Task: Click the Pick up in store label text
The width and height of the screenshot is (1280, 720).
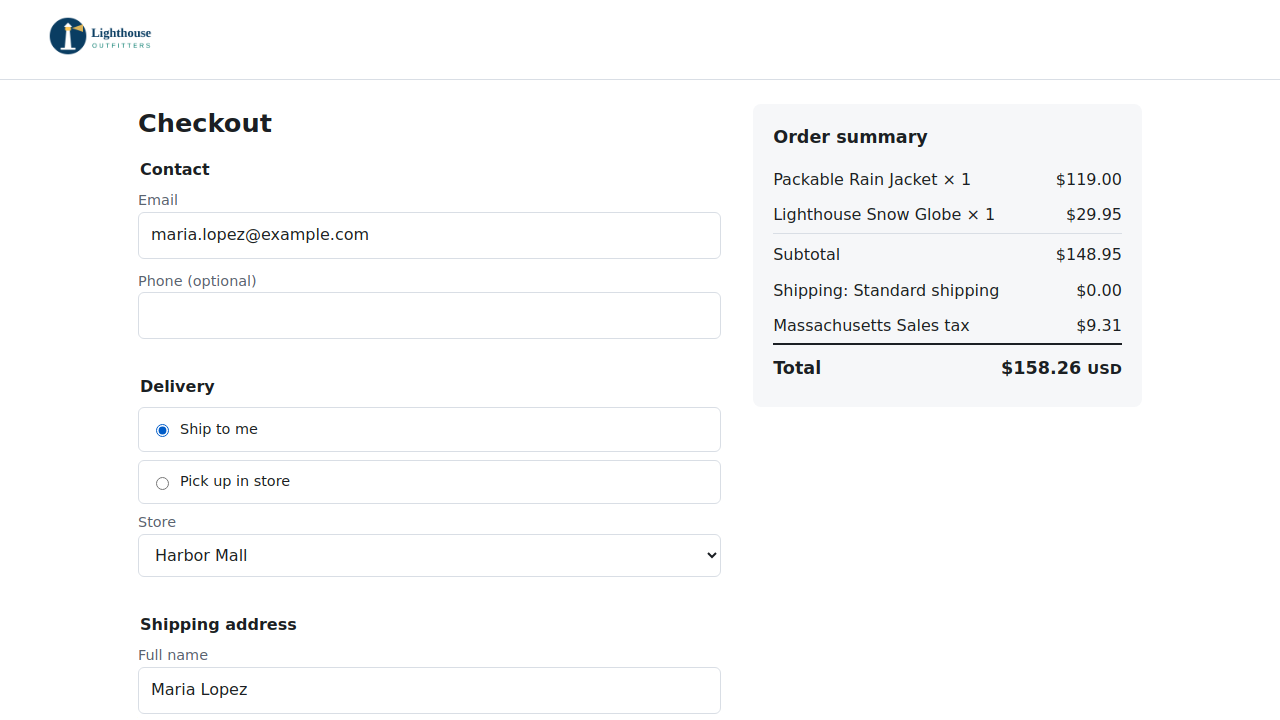Action: (235, 481)
